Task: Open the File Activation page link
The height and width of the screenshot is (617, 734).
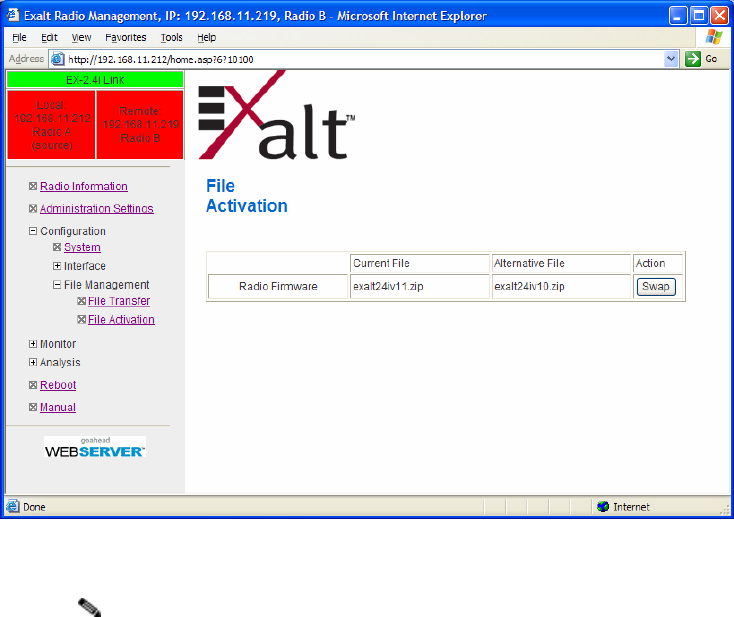Action: tap(121, 320)
